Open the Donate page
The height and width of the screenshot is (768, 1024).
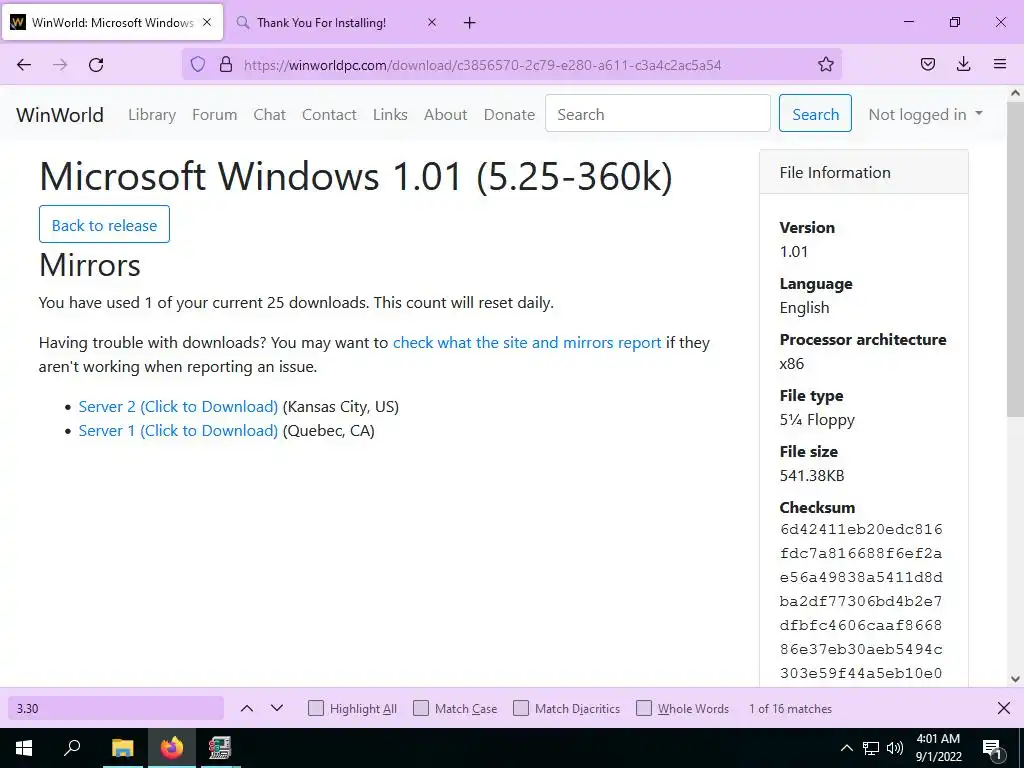pos(509,114)
